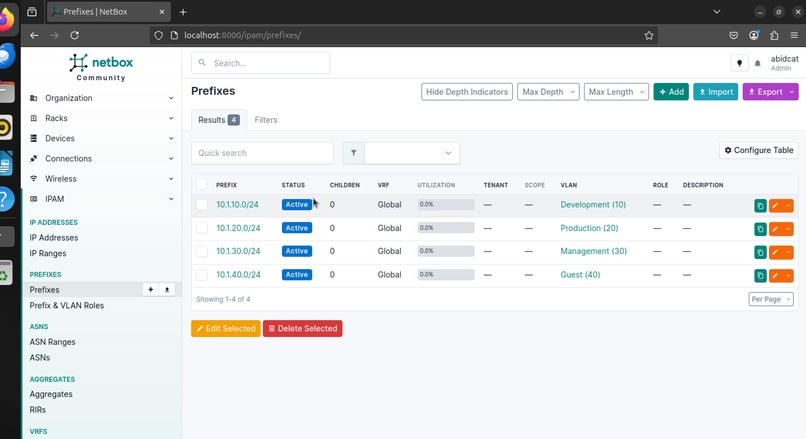Open the saved filter dropdown
Image resolution: width=806 pixels, height=439 pixels.
point(412,153)
